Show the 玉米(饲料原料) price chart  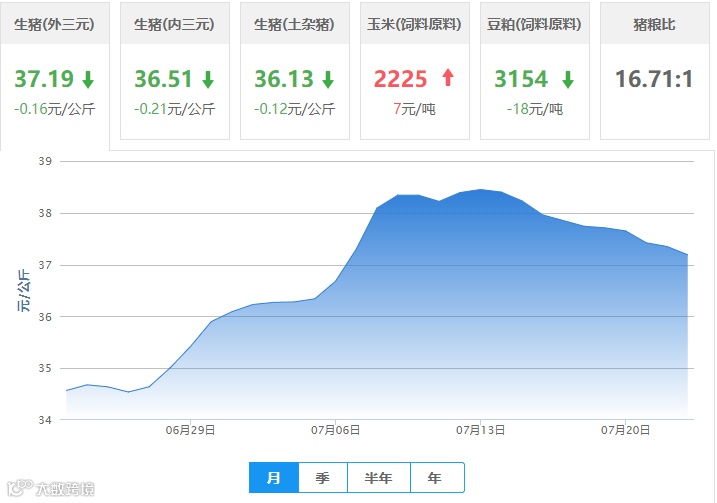click(415, 71)
